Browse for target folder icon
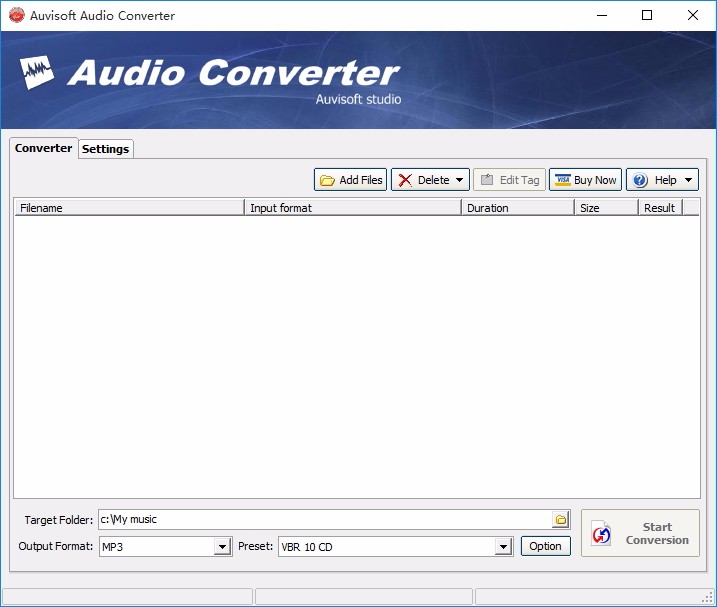 561,520
